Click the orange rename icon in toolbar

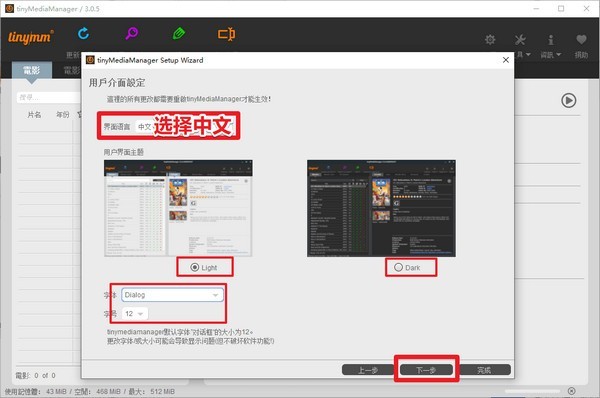pyautogui.click(x=227, y=34)
